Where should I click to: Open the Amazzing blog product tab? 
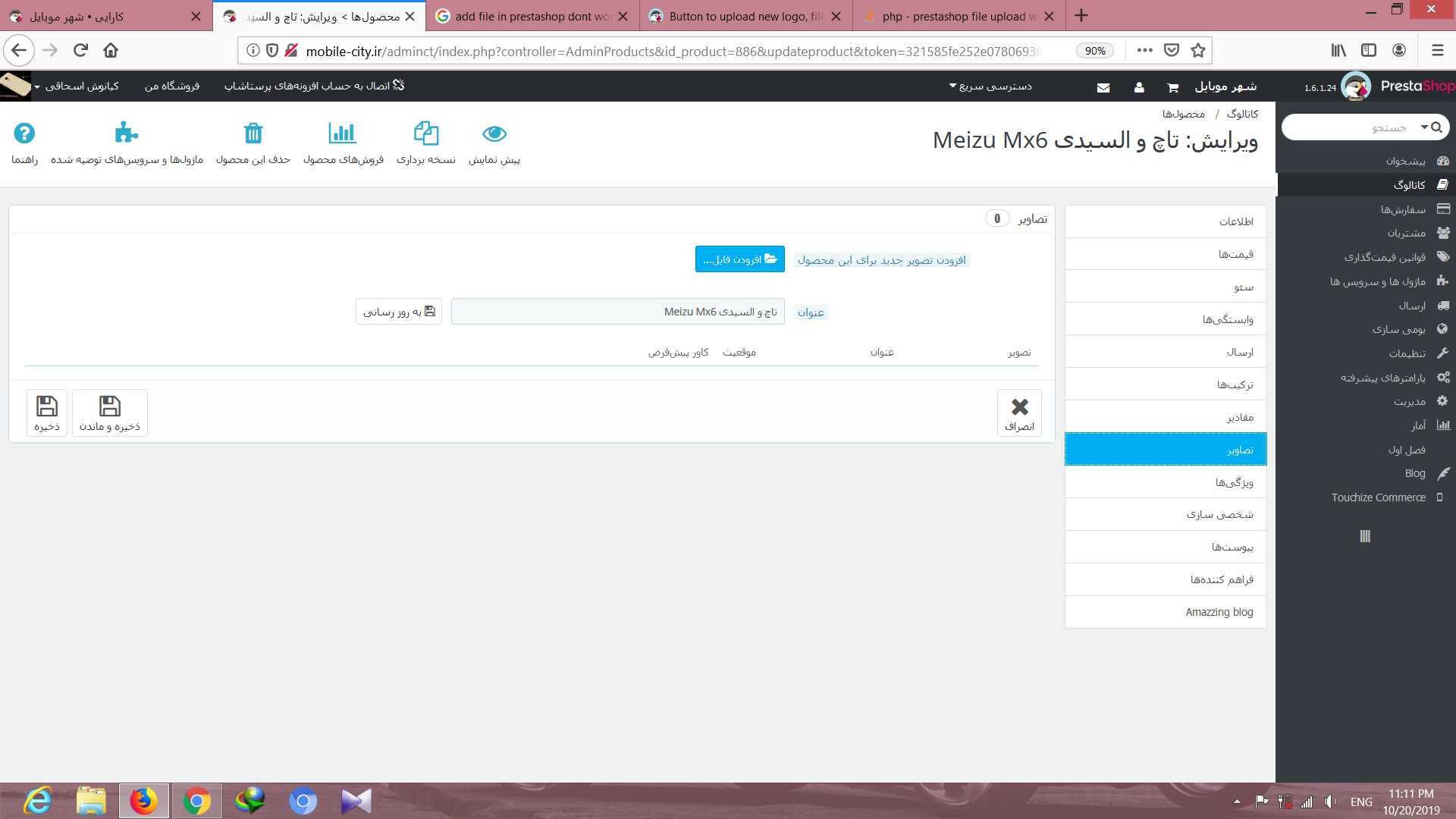click(1166, 612)
